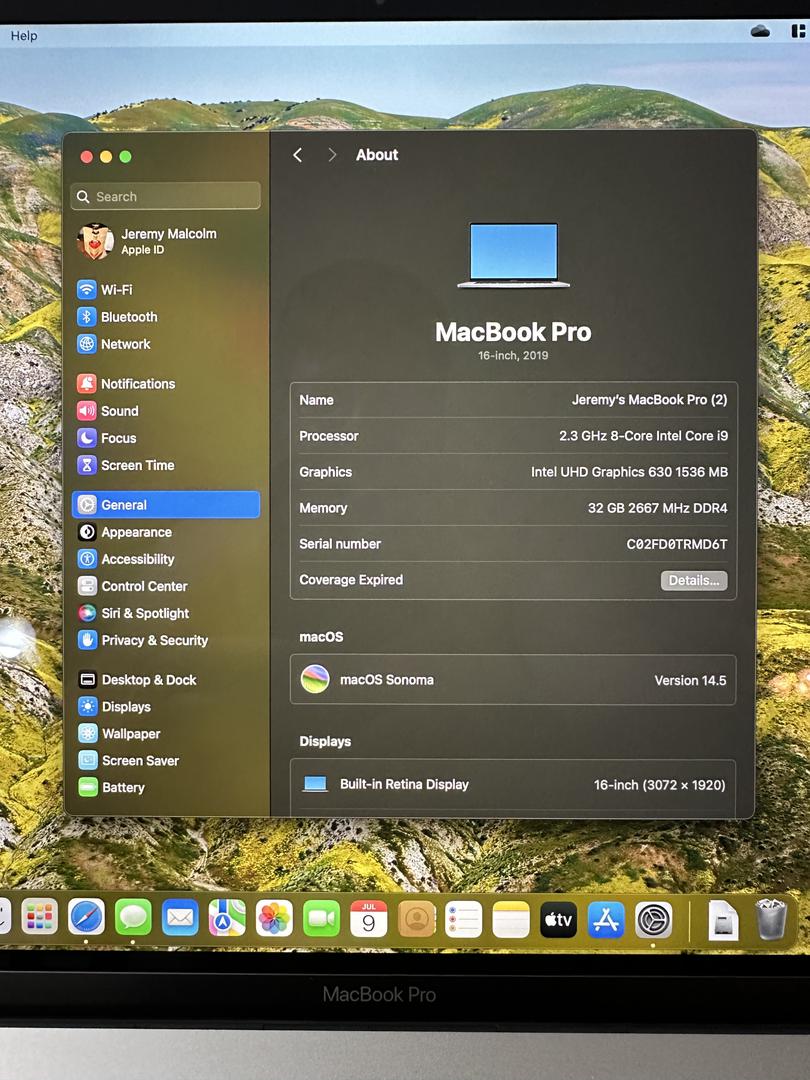The height and width of the screenshot is (1080, 810).
Task: Click the Coverage Expired label
Action: point(351,580)
